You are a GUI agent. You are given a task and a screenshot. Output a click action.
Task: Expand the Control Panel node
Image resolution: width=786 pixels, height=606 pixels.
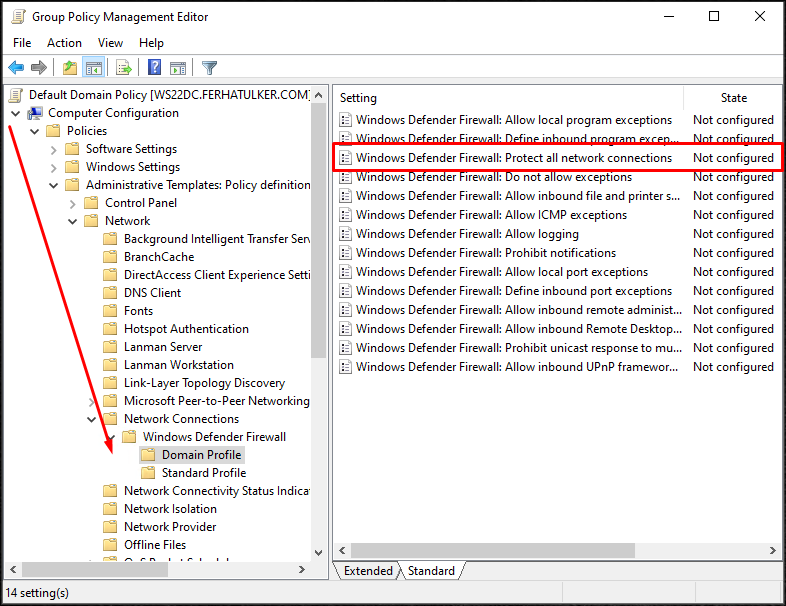[73, 204]
